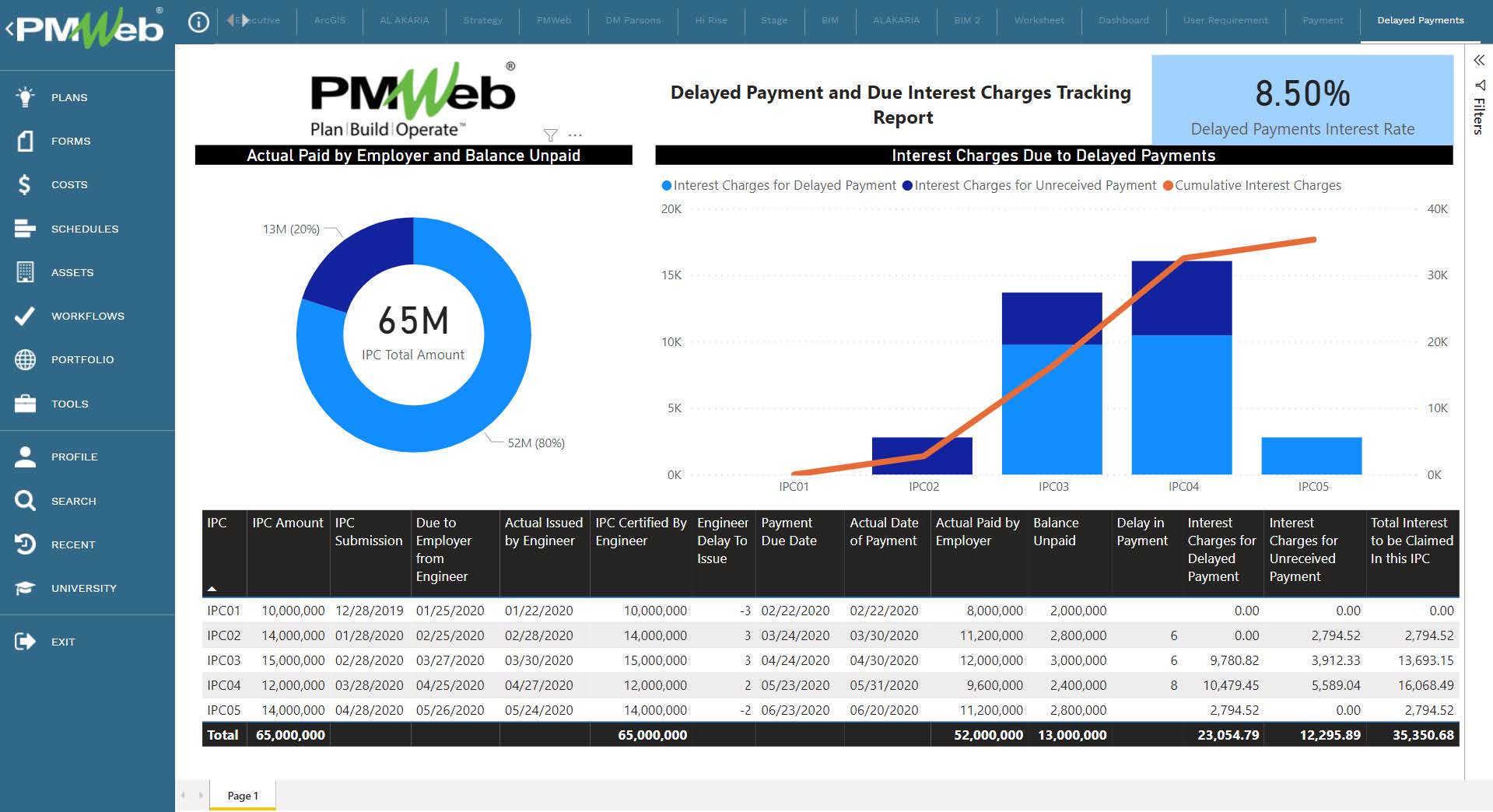Viewport: 1493px width, 812px height.
Task: Click the filter funnel icon above donut chart
Action: tap(550, 135)
